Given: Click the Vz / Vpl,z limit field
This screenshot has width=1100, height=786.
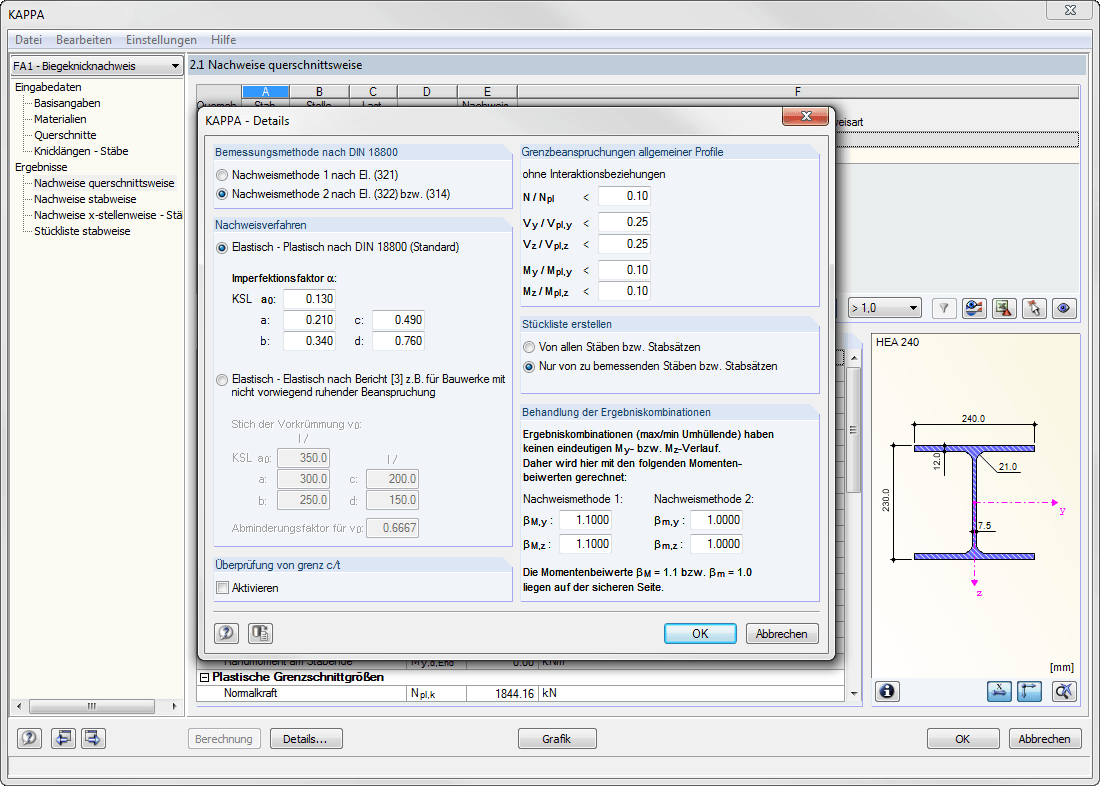Looking at the screenshot, I should (624, 244).
